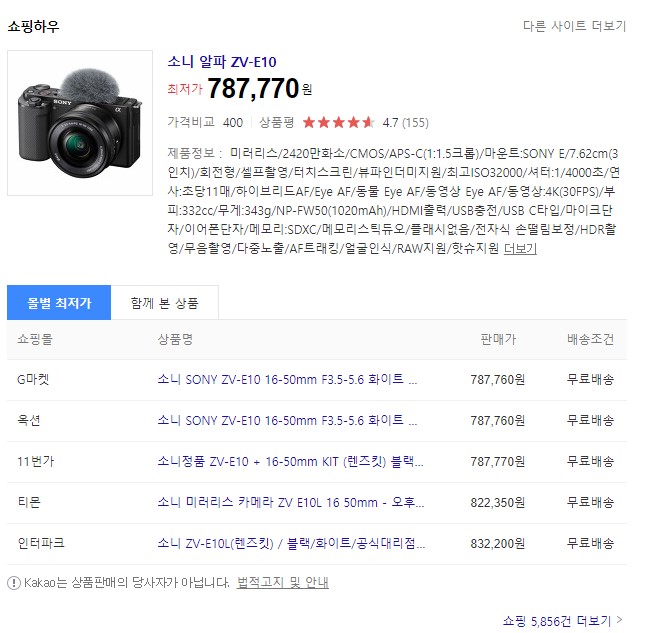
Task: Open 11번가 소니정품 ZV-E10 KIT listing
Action: (x=290, y=461)
